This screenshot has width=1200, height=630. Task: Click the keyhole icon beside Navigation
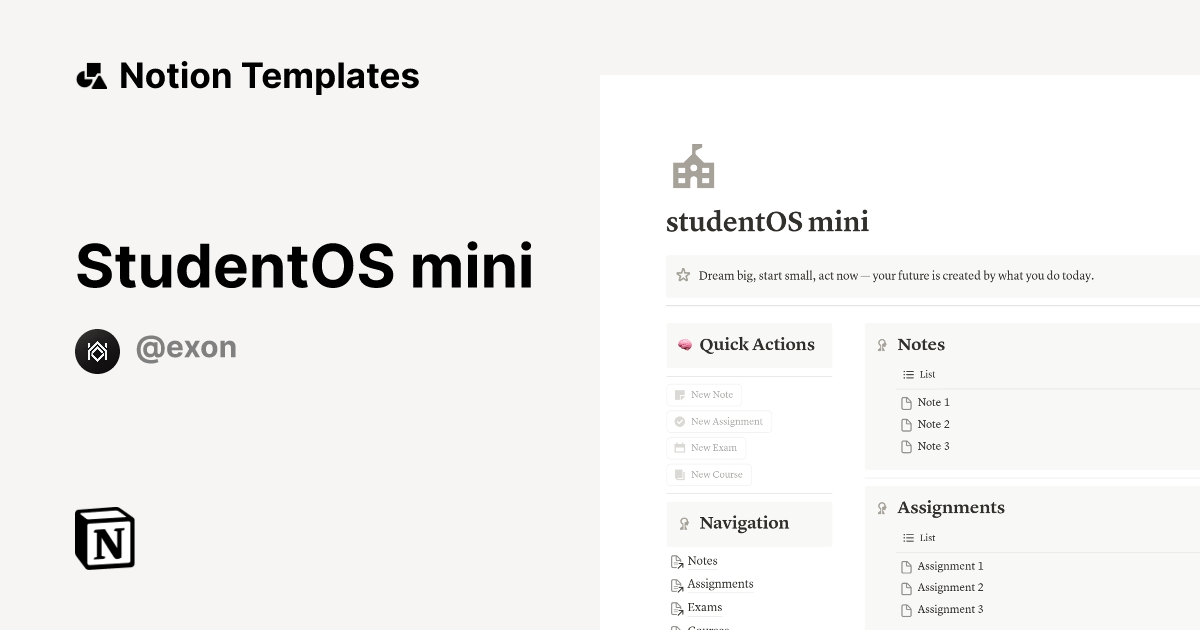(683, 523)
